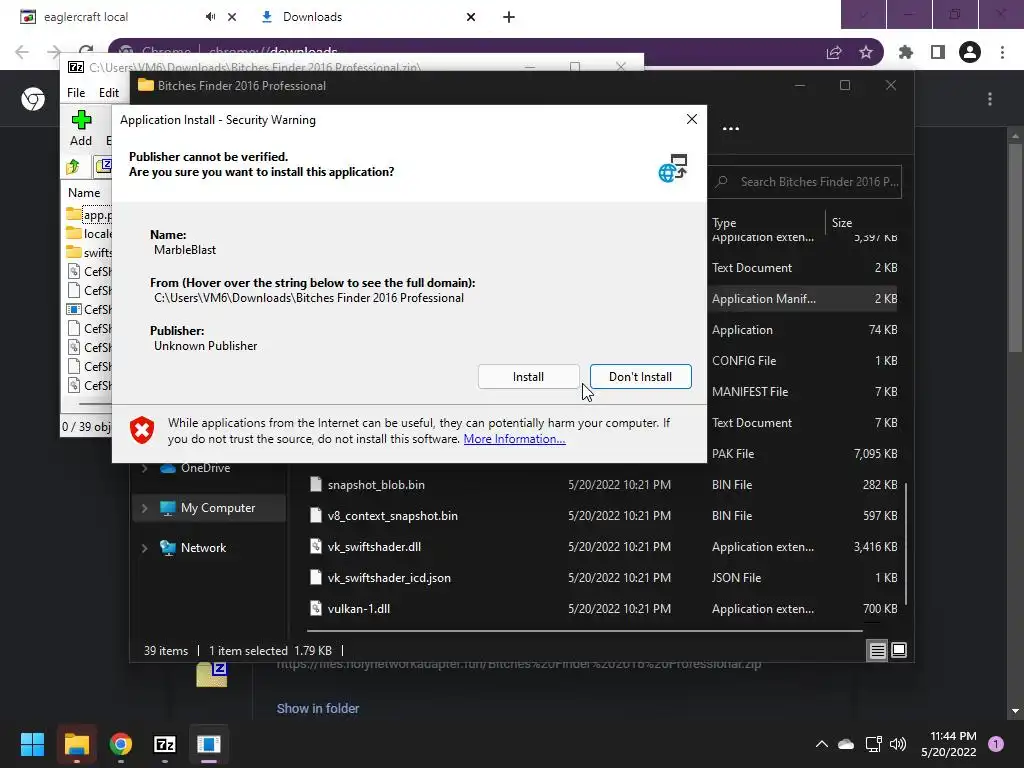
Task: Select the app.p folder in 7-Zip
Action: 89,215
